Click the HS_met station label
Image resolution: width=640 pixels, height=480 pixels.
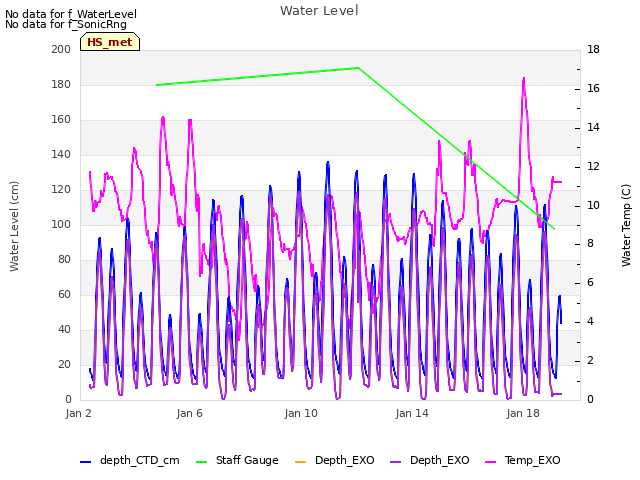(110, 42)
